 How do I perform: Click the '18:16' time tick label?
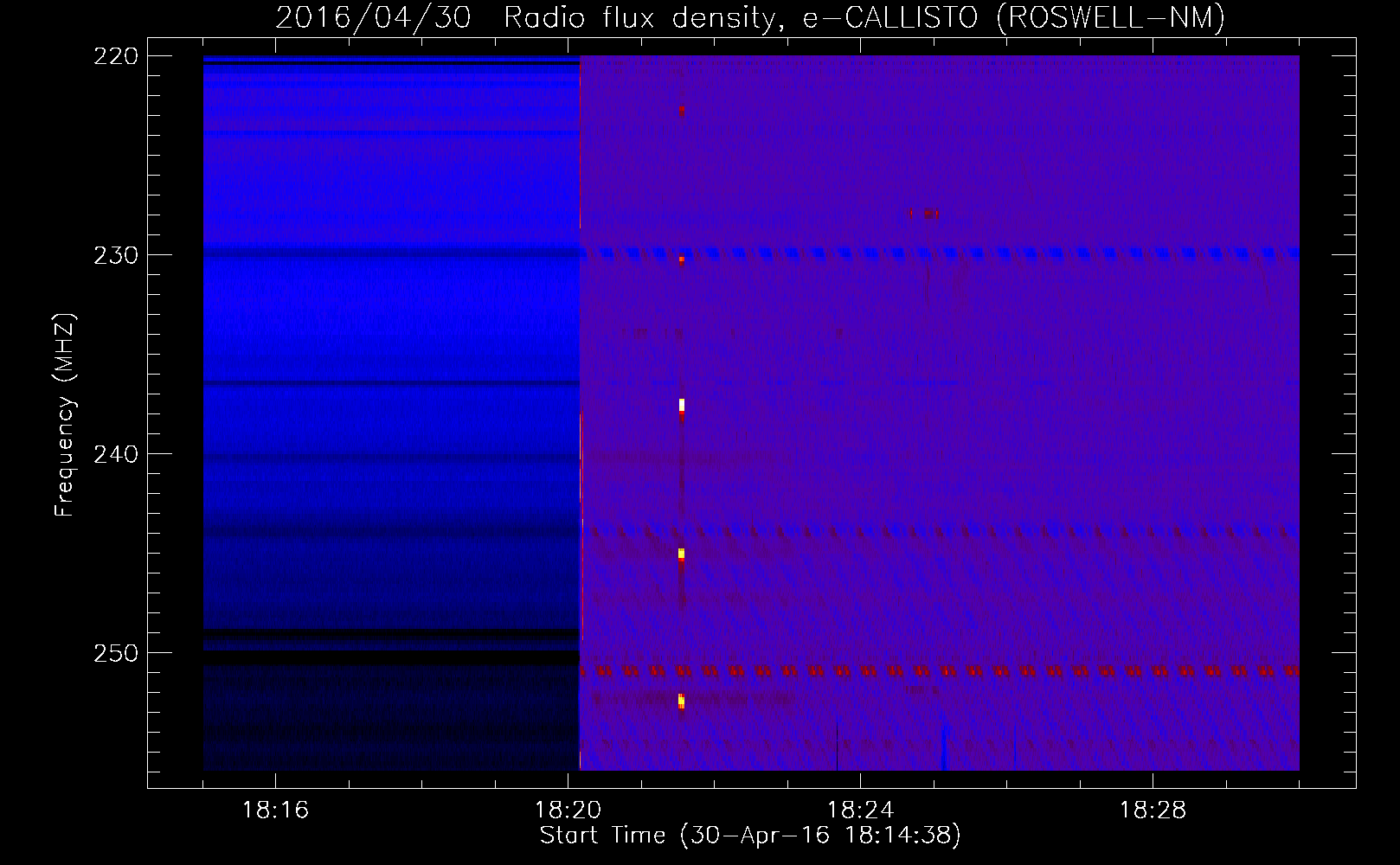[275, 811]
